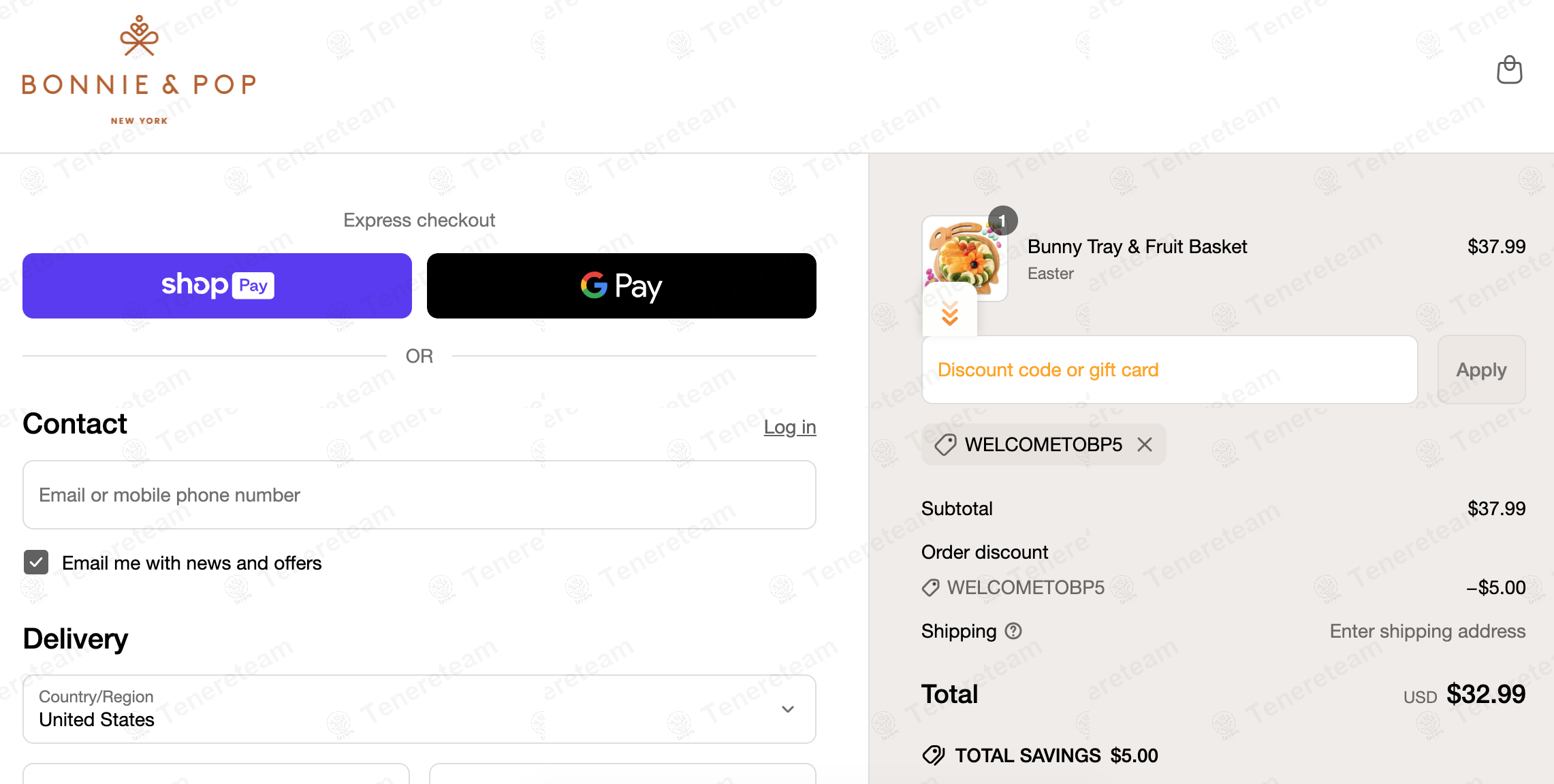
Task: Click the Bonnie & Pop logo
Action: point(139,71)
